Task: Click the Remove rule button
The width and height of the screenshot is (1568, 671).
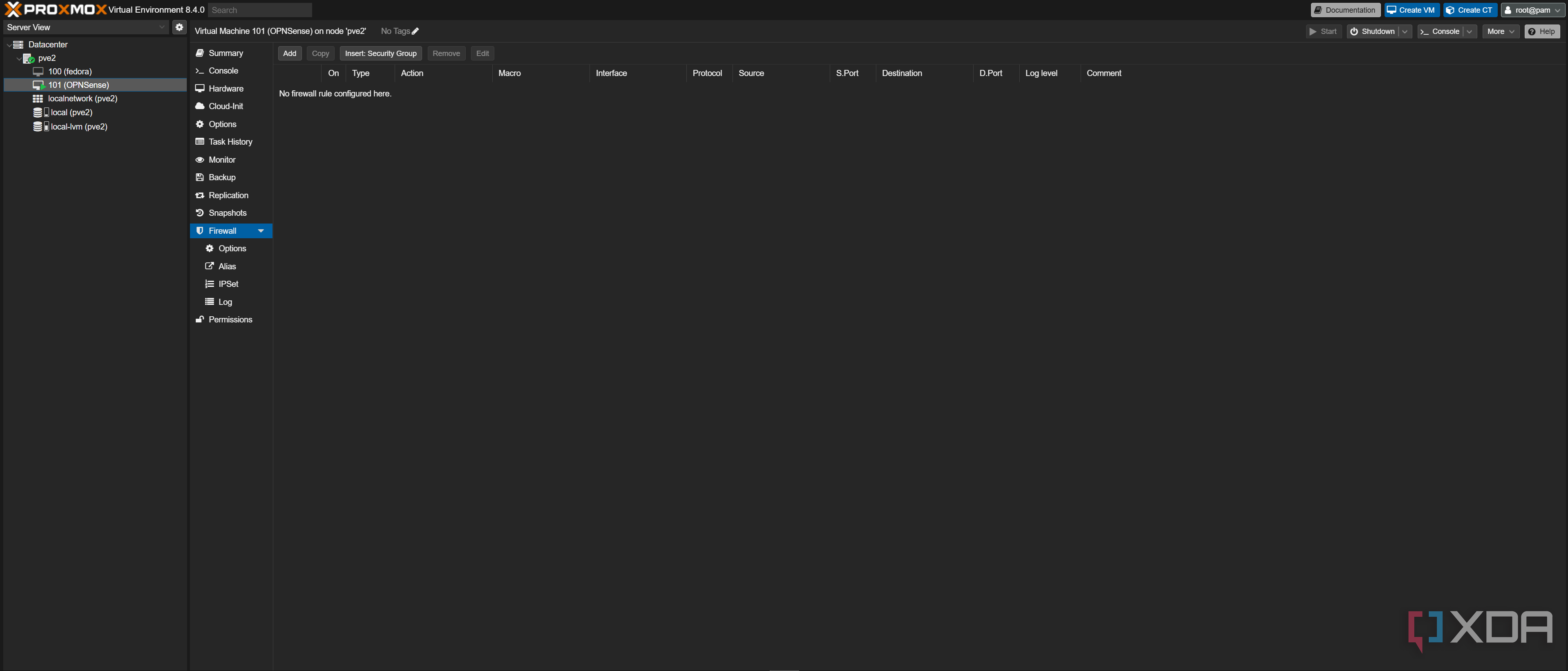Action: coord(446,54)
